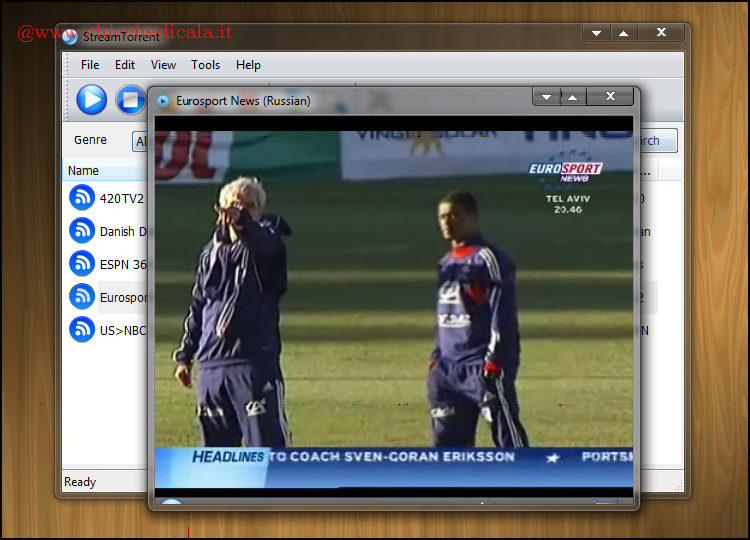This screenshot has height=540, width=750.
Task: Sort channels by the Name column header
Action: click(x=84, y=171)
